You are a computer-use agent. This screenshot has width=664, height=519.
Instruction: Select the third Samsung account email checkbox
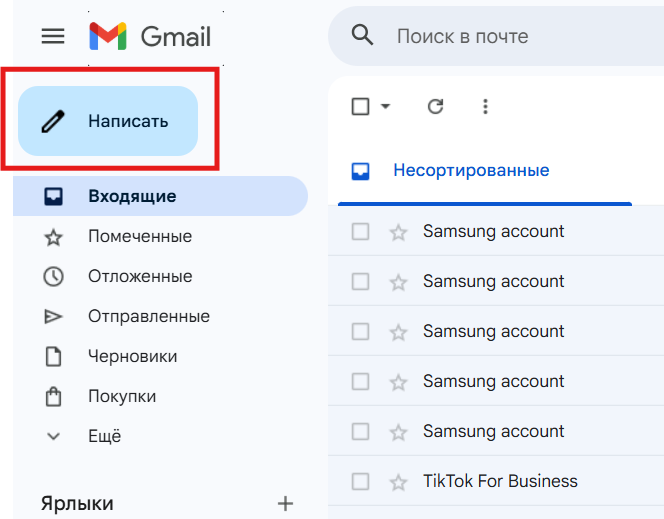(x=360, y=331)
